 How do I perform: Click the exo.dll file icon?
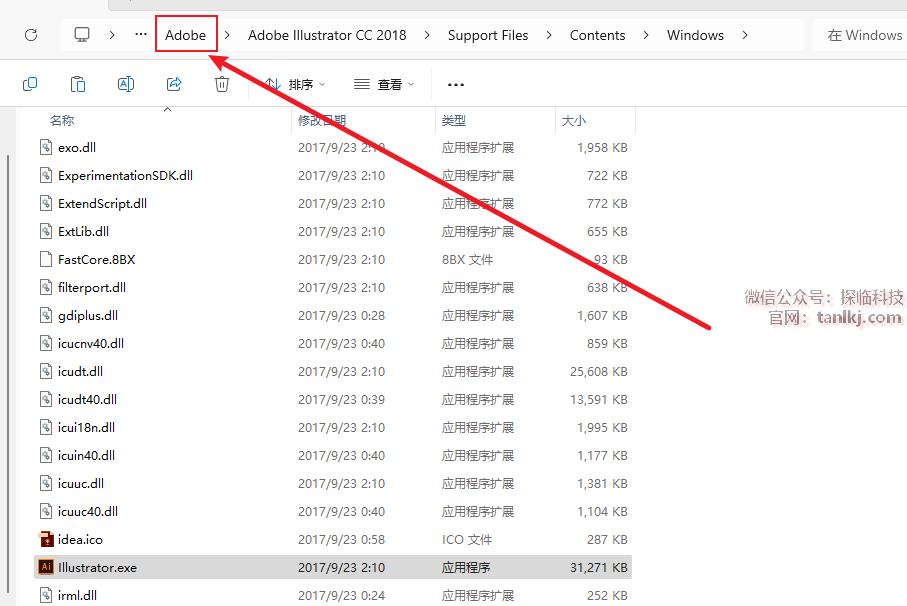pyautogui.click(x=46, y=147)
